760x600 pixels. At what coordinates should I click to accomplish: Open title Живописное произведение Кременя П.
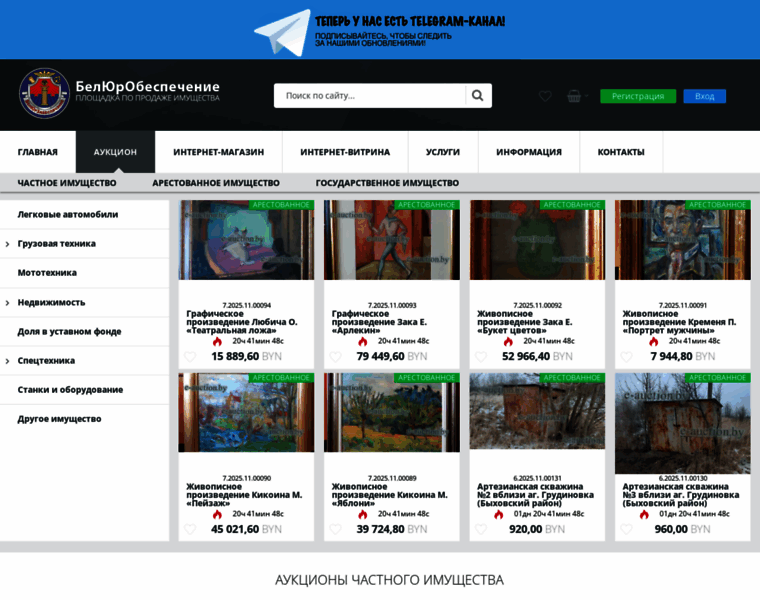679,322
